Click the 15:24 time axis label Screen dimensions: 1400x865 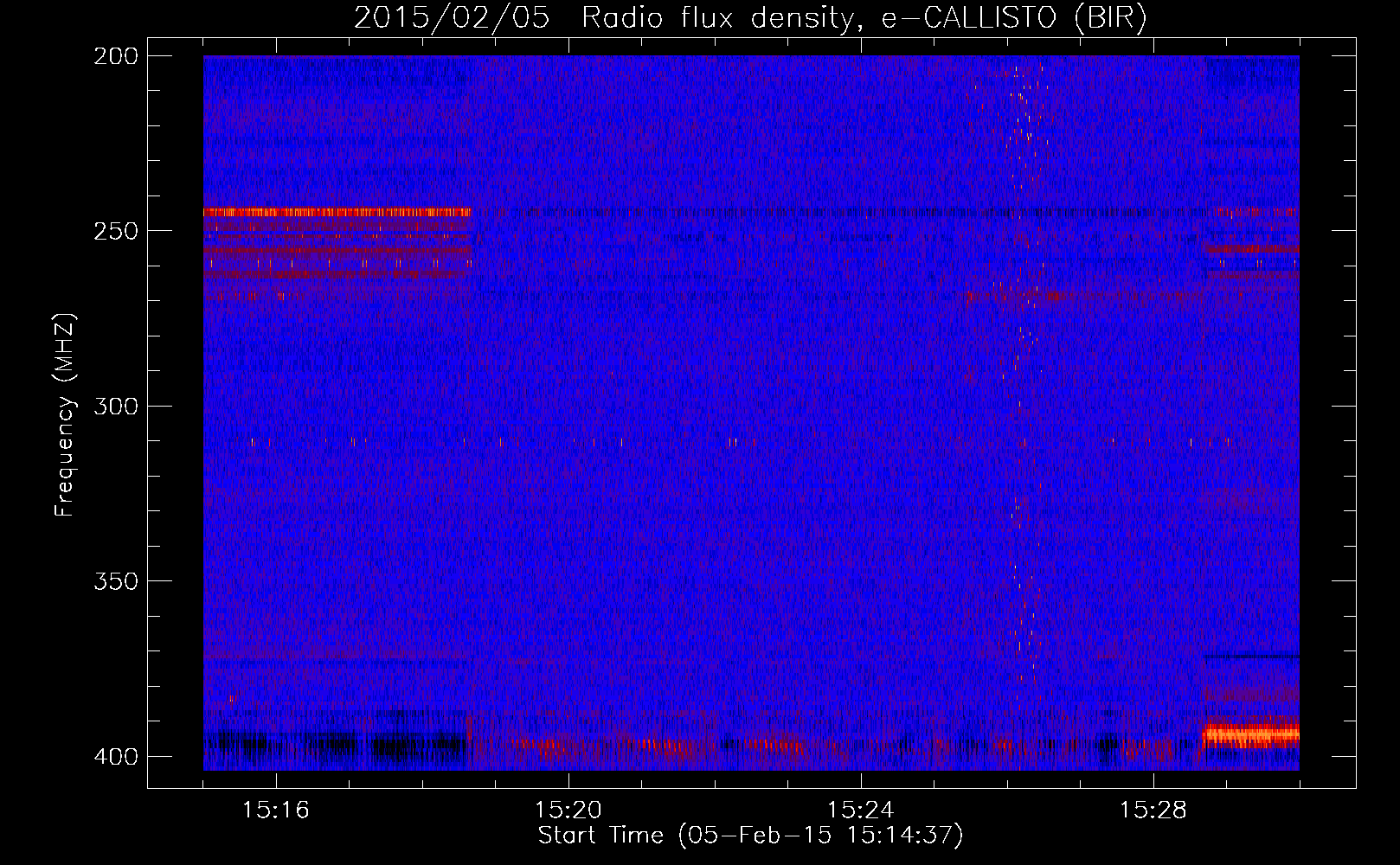click(860, 811)
